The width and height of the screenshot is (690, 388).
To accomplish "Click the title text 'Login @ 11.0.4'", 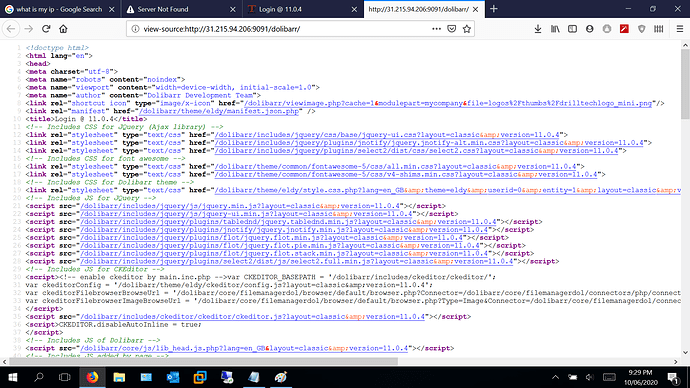I will [x=84, y=119].
